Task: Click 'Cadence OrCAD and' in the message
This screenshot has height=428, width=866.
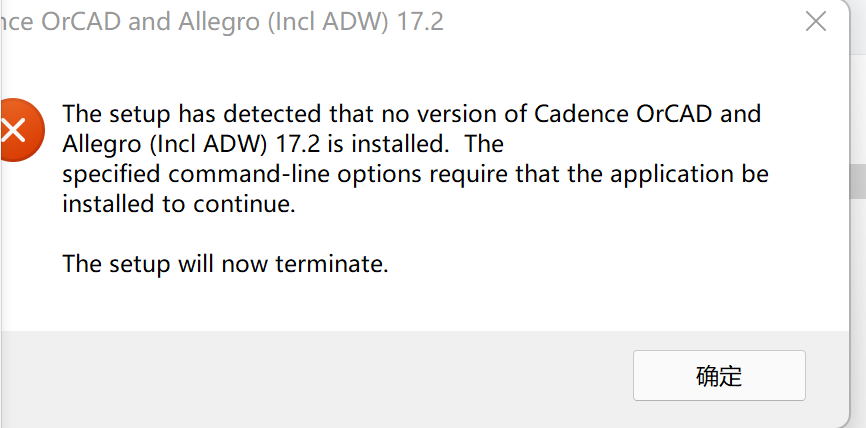Action: click(x=648, y=114)
